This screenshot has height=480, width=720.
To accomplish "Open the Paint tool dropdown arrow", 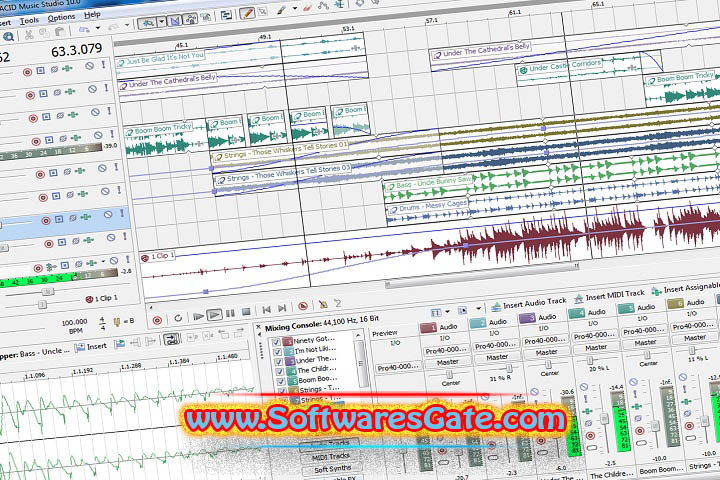I will click(x=295, y=9).
